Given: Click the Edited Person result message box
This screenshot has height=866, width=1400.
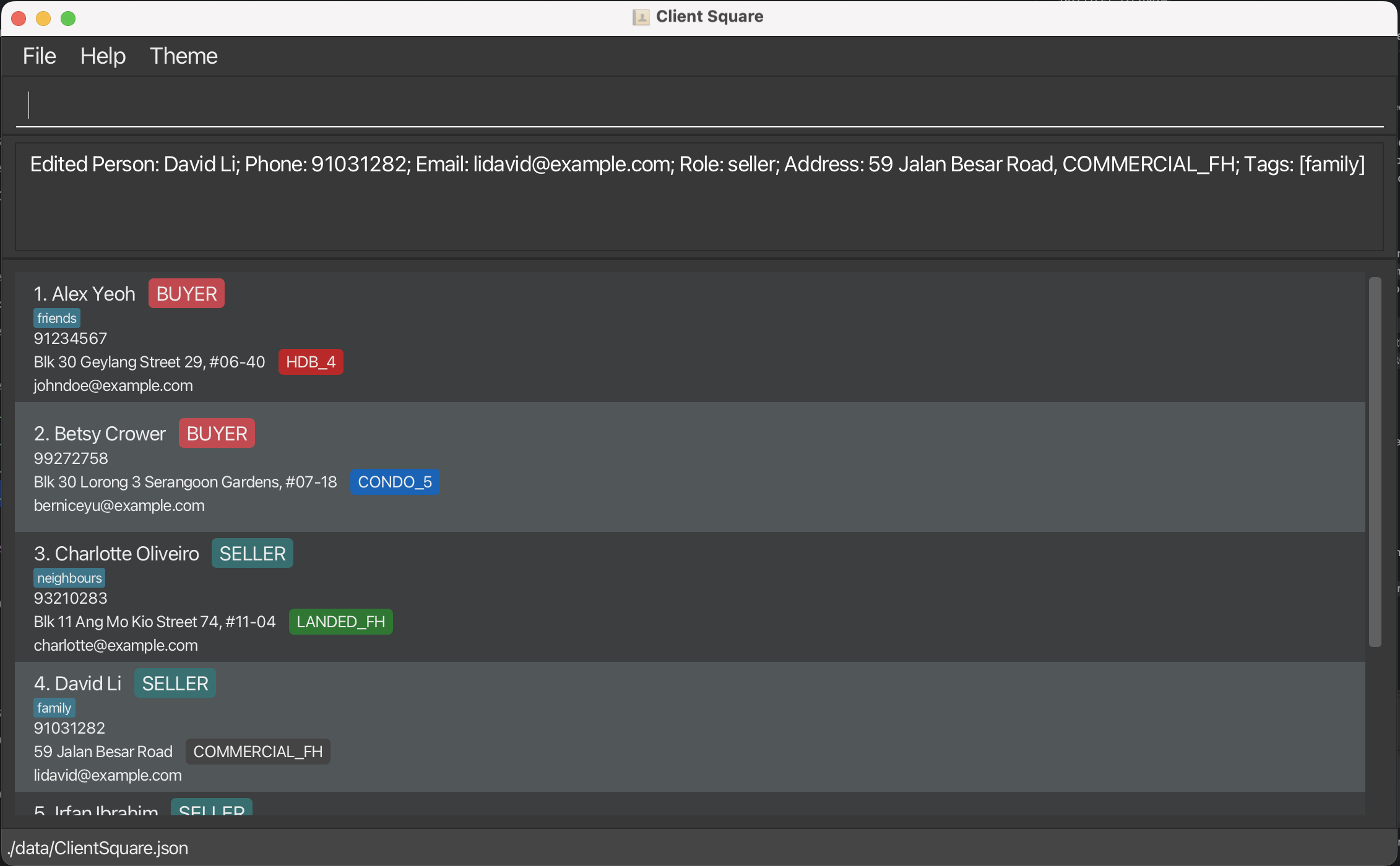Looking at the screenshot, I should (698, 197).
